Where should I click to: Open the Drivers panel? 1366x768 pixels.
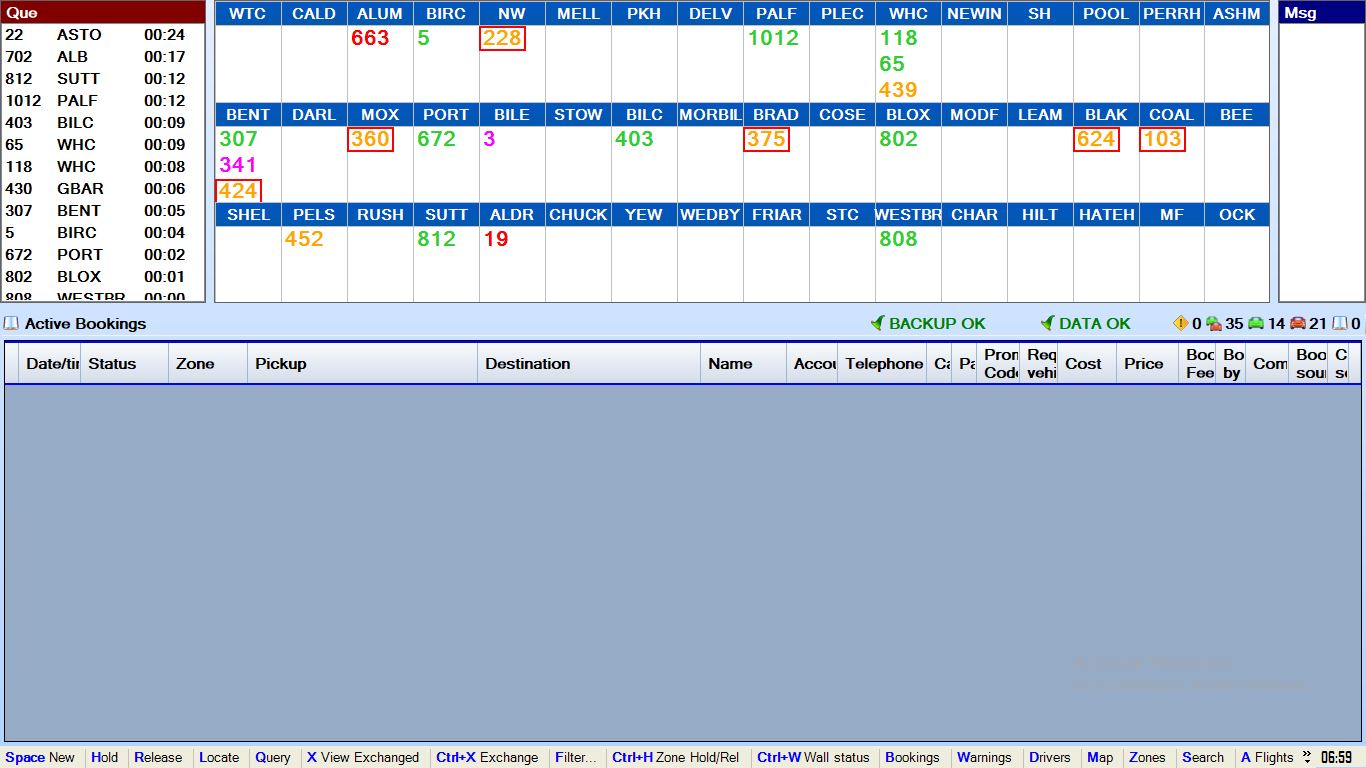click(x=1050, y=758)
